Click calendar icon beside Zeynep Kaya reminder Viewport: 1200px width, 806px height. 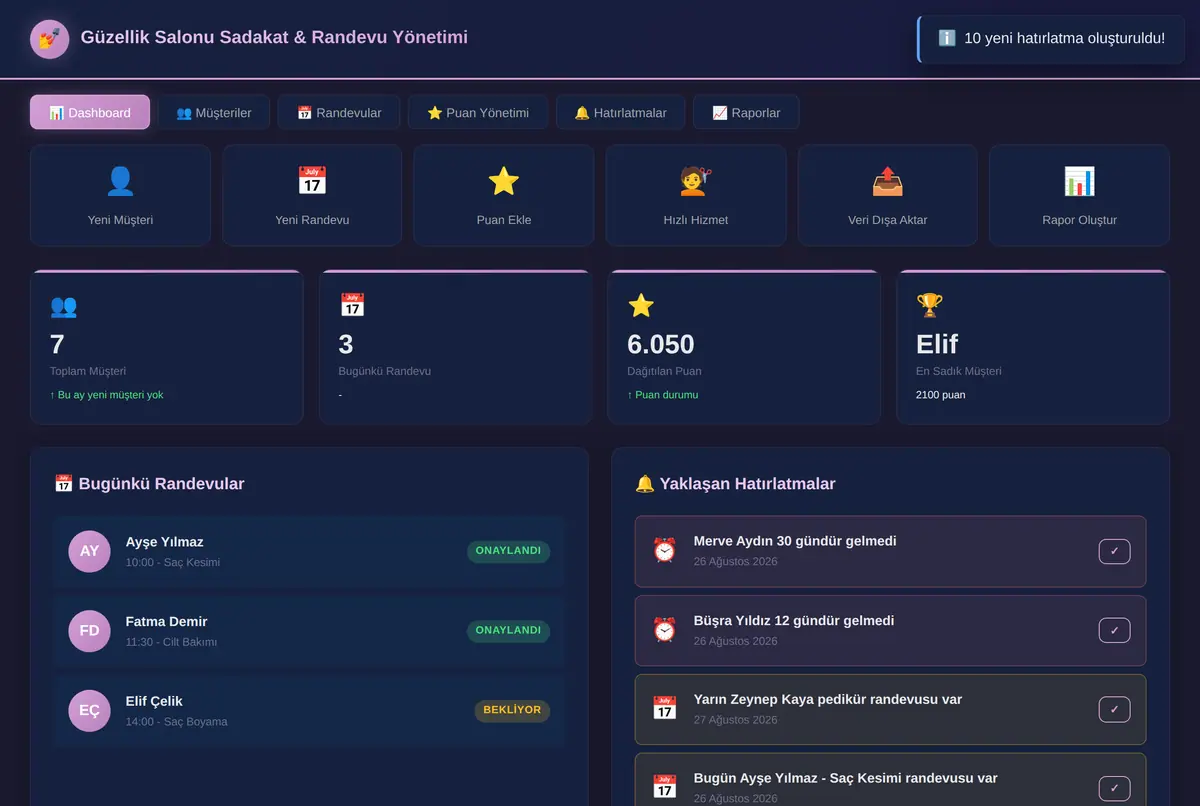(665, 709)
